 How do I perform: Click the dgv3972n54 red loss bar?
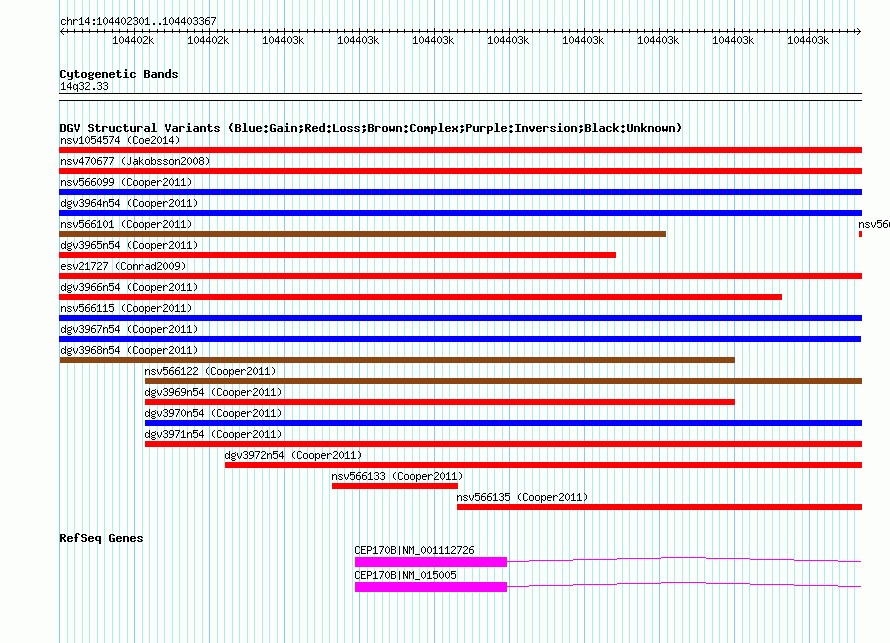coord(543,465)
